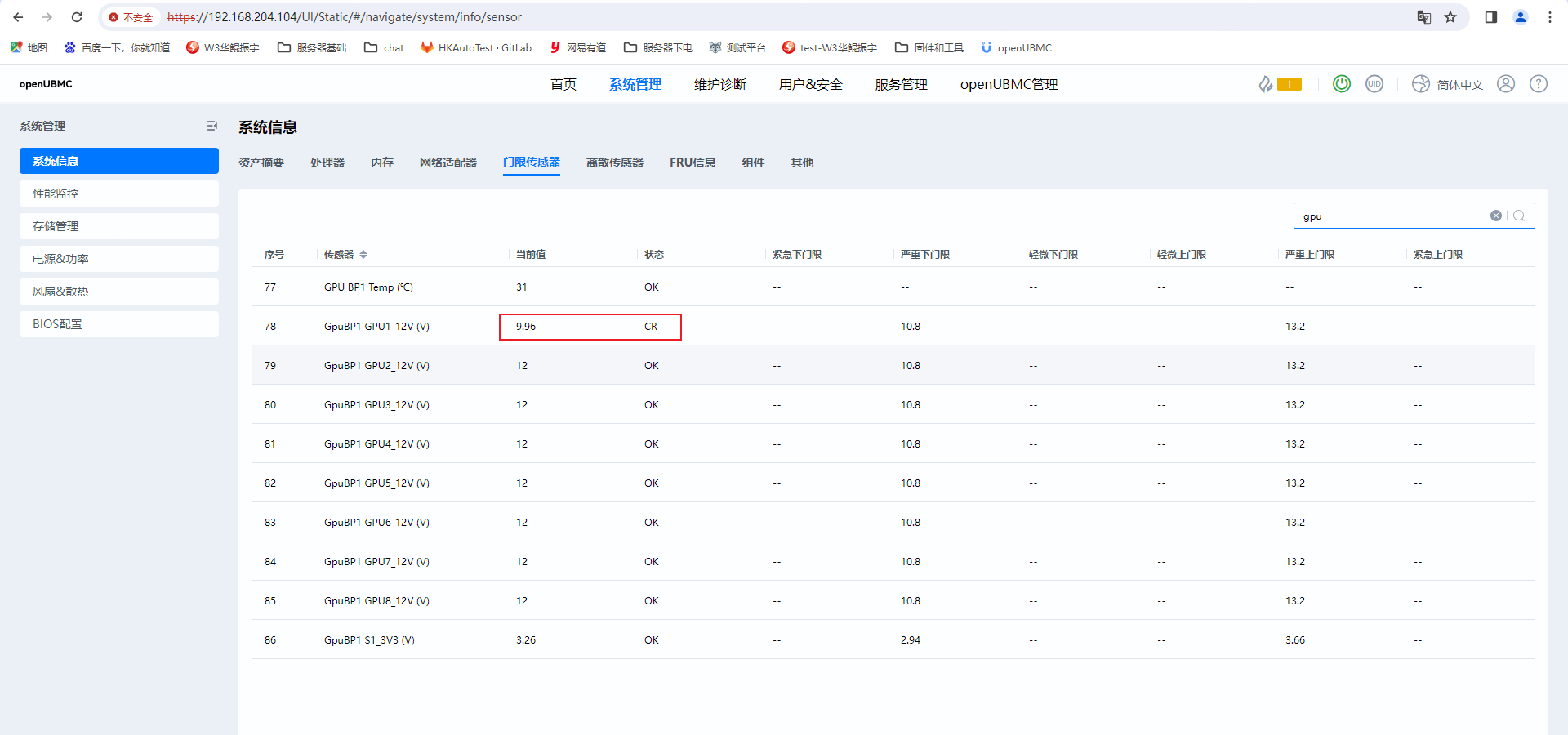
Task: Clear the gpu search text
Action: [1495, 216]
